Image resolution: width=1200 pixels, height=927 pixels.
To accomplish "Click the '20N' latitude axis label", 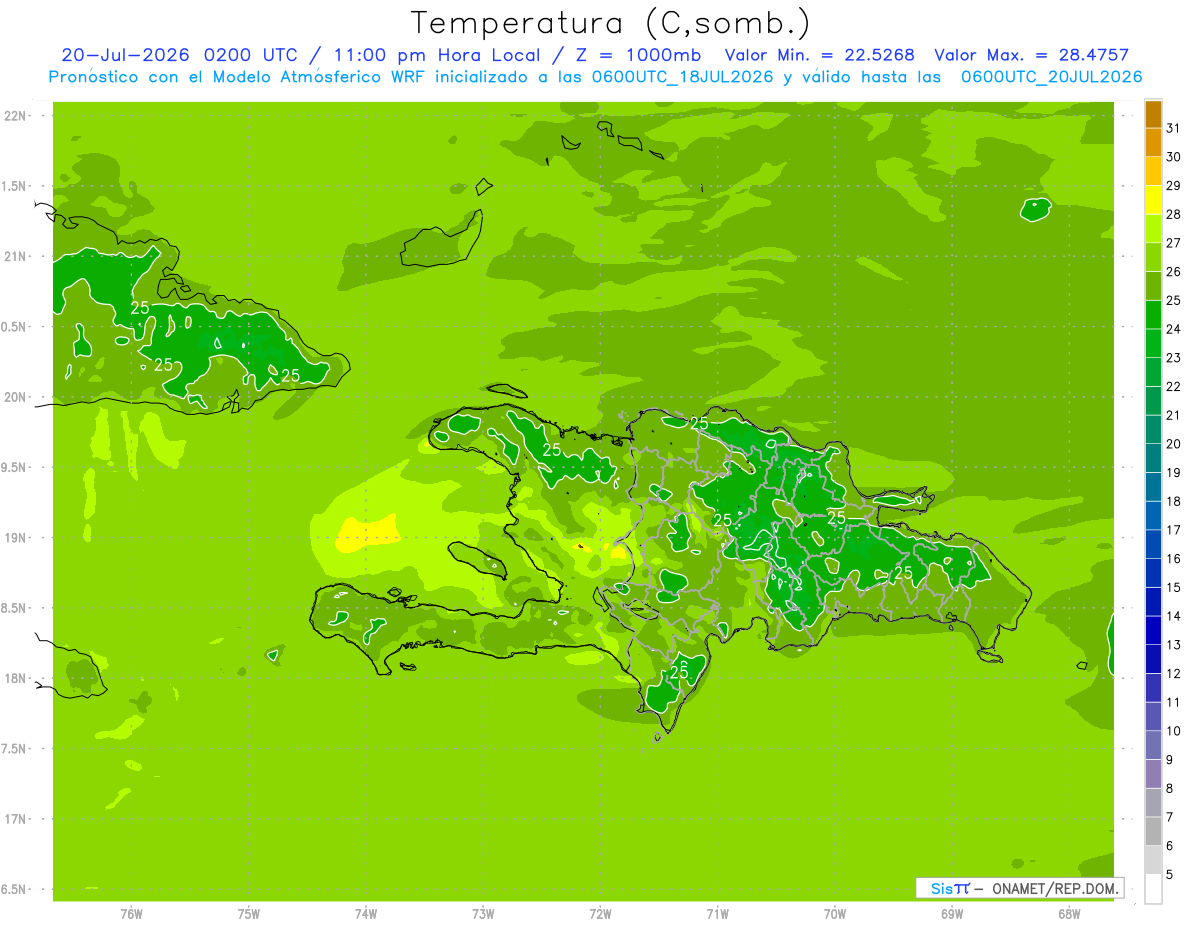I will pos(16,397).
